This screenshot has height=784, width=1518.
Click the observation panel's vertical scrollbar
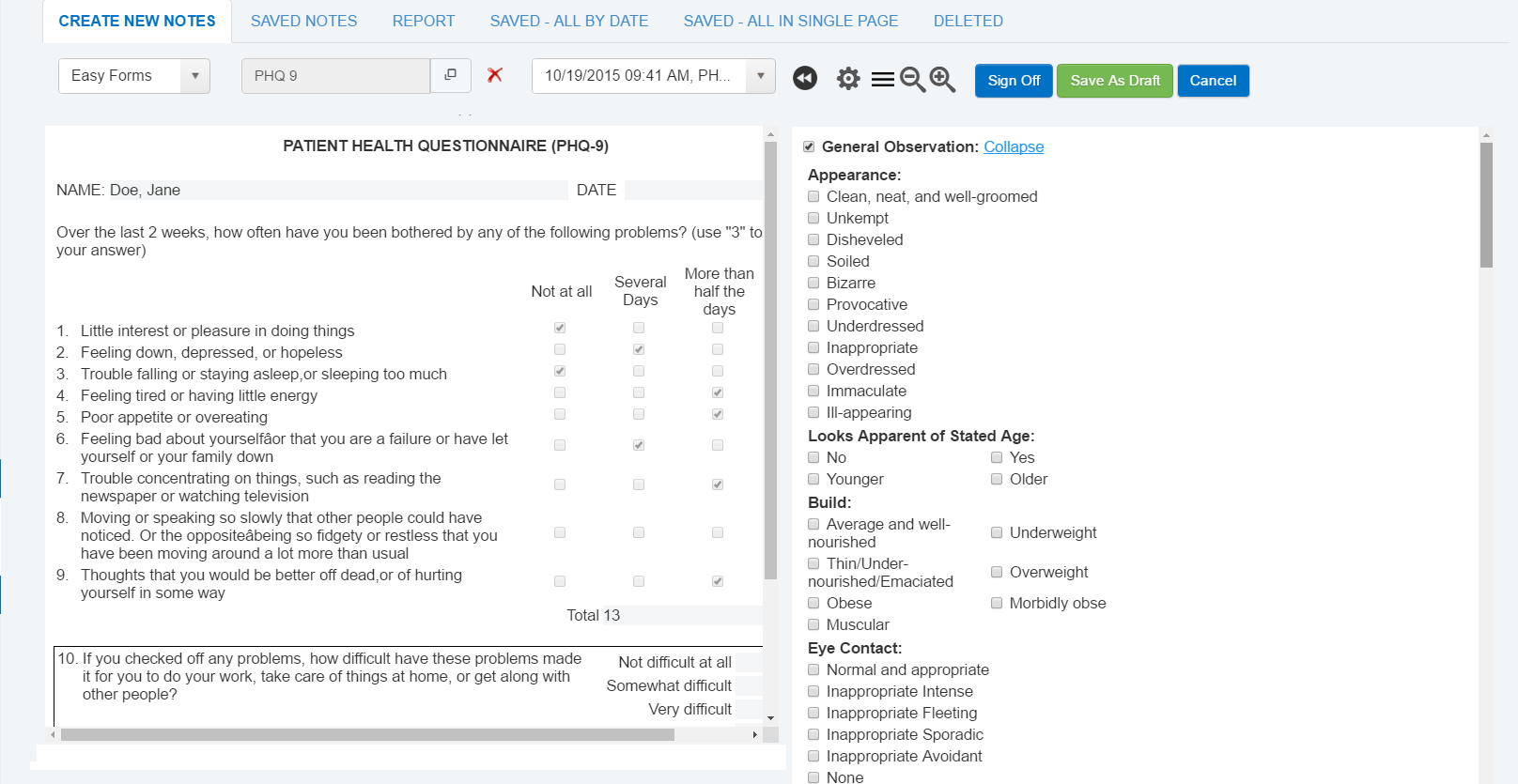click(x=1486, y=205)
